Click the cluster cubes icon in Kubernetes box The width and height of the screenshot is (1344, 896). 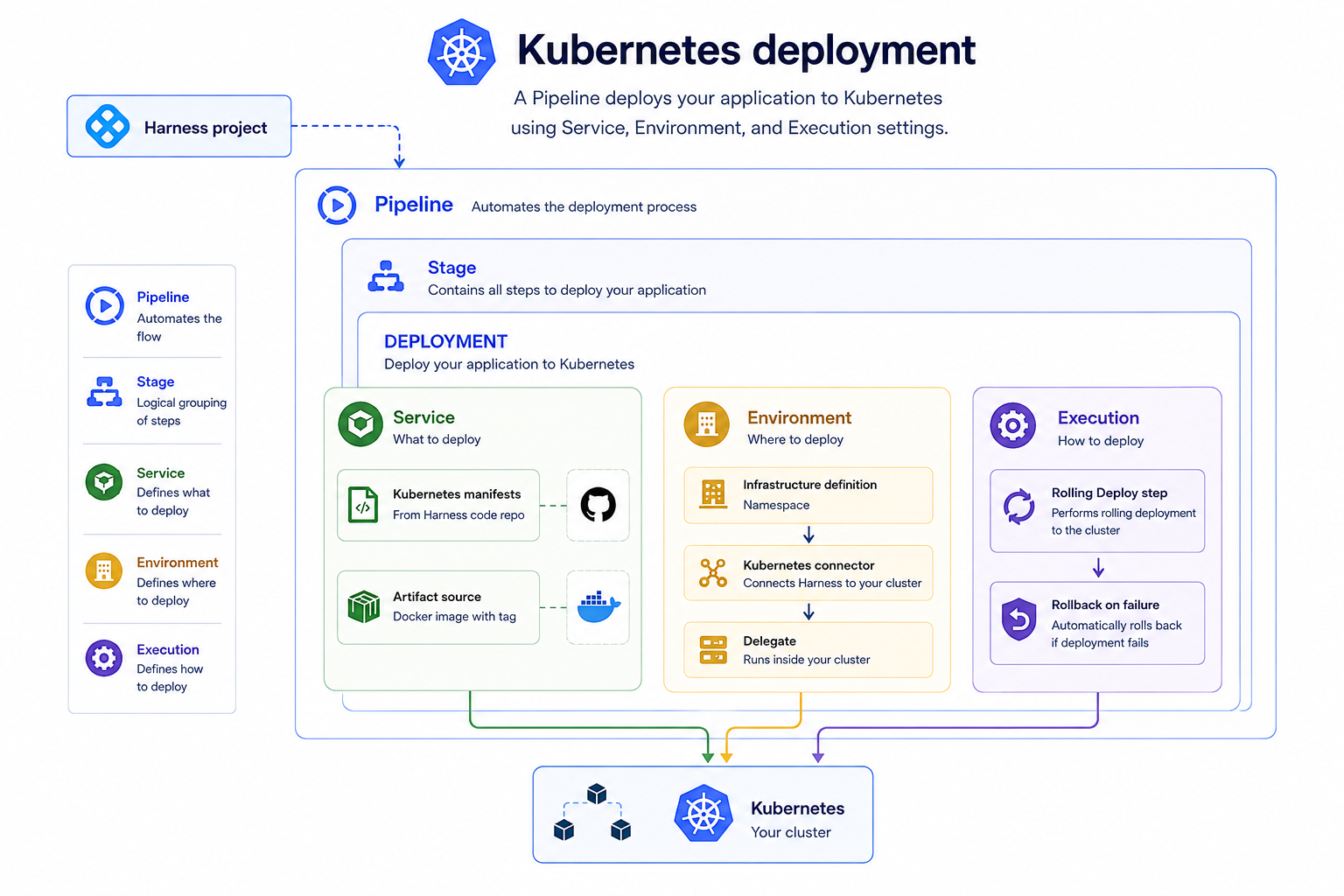[x=592, y=813]
